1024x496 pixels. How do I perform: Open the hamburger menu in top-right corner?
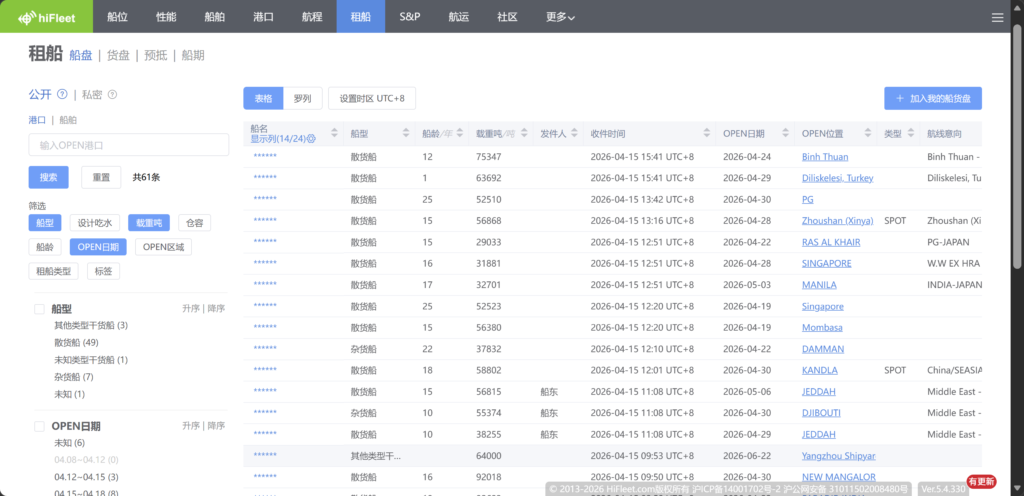tap(996, 17)
